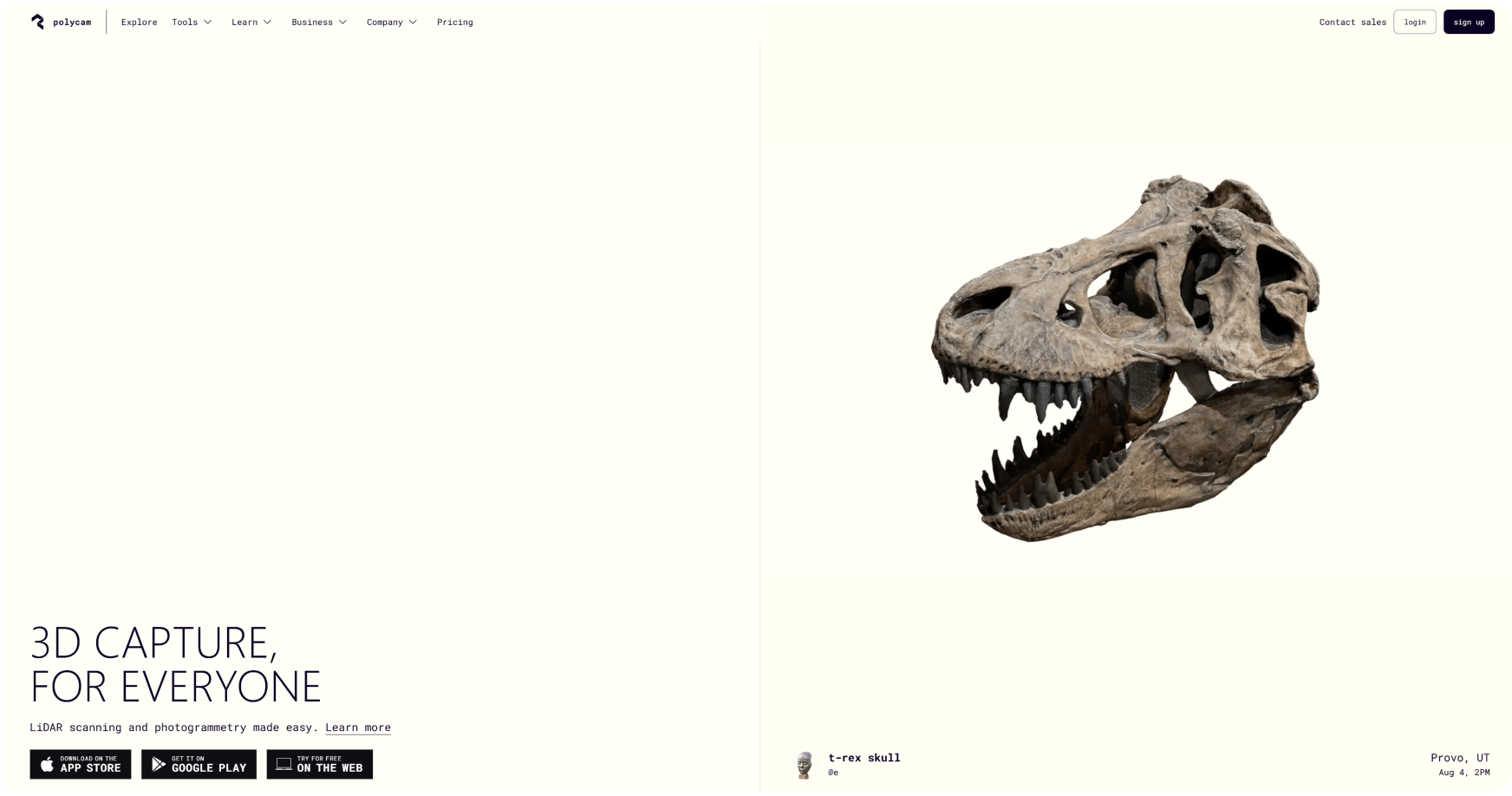The width and height of the screenshot is (1512, 796).
Task: Follow the Learn more link
Action: (x=358, y=727)
